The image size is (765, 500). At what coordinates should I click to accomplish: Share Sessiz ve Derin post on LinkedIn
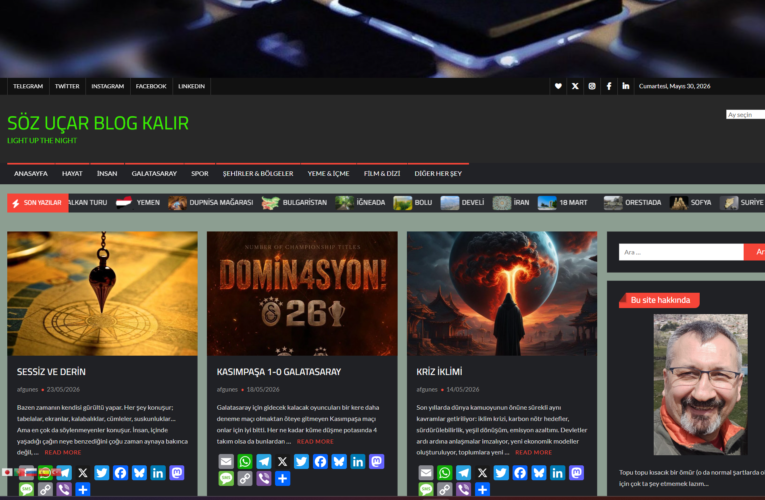pos(158,473)
